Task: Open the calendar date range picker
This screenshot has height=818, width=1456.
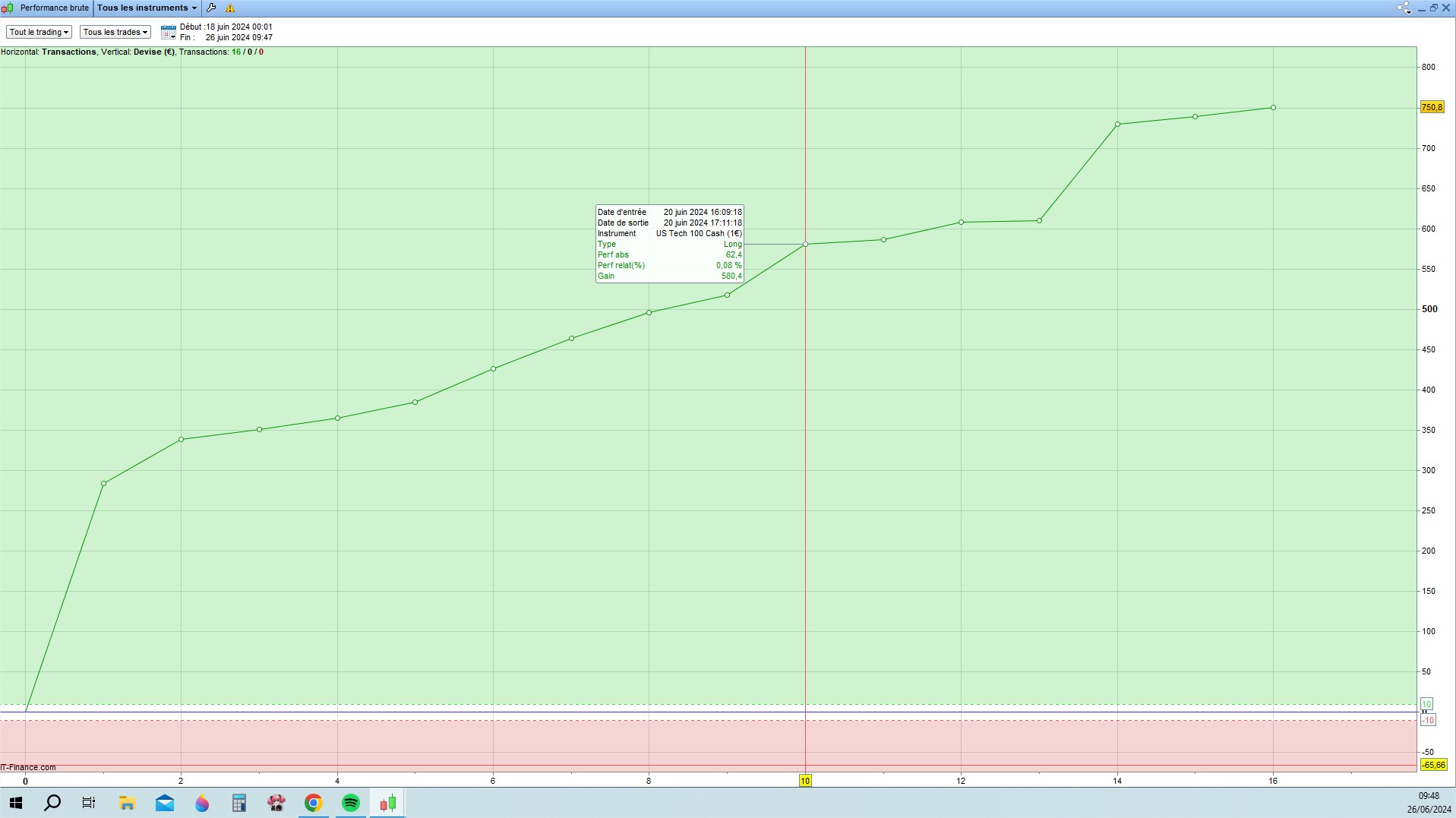Action: pyautogui.click(x=169, y=32)
